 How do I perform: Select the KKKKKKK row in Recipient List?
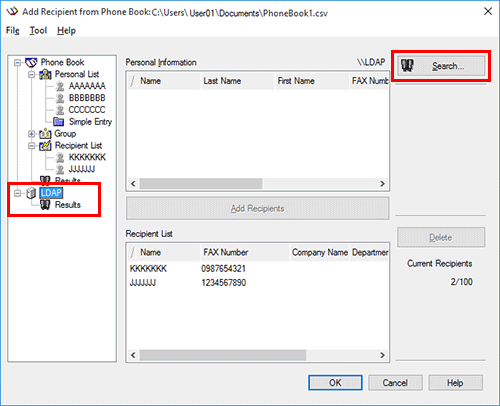(x=257, y=269)
